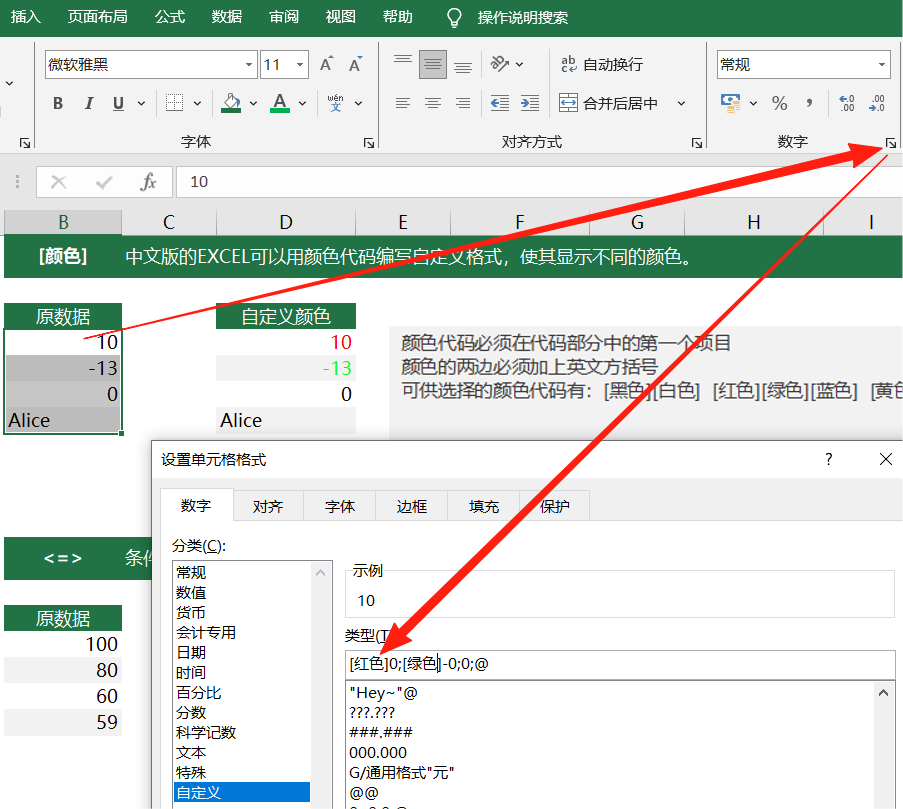Select 百分比 category in list
The width and height of the screenshot is (903, 809).
[x=242, y=693]
